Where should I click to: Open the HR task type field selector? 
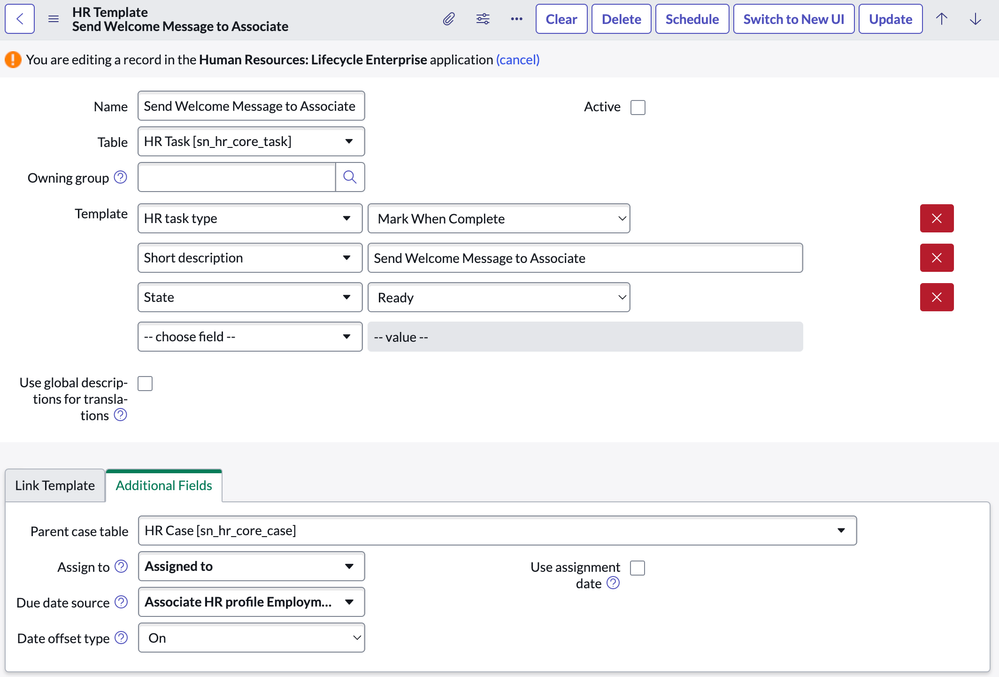[x=250, y=218]
